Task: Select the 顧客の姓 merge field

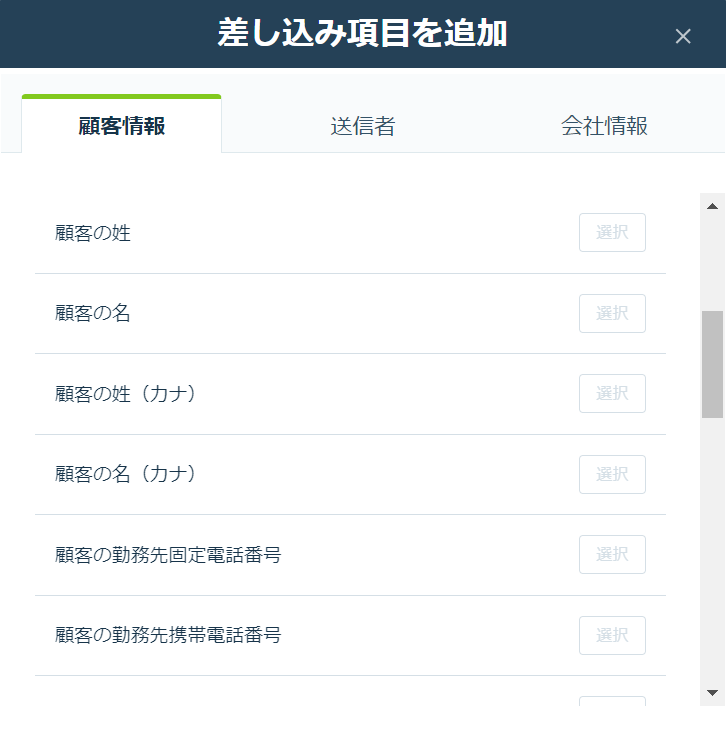Action: (612, 232)
